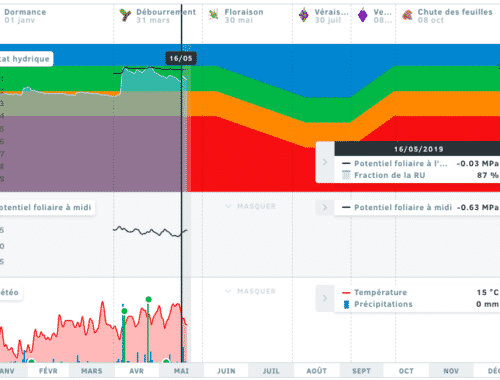Toggle Fraction de la RU series
This screenshot has width=500, height=380.
click(x=389, y=175)
